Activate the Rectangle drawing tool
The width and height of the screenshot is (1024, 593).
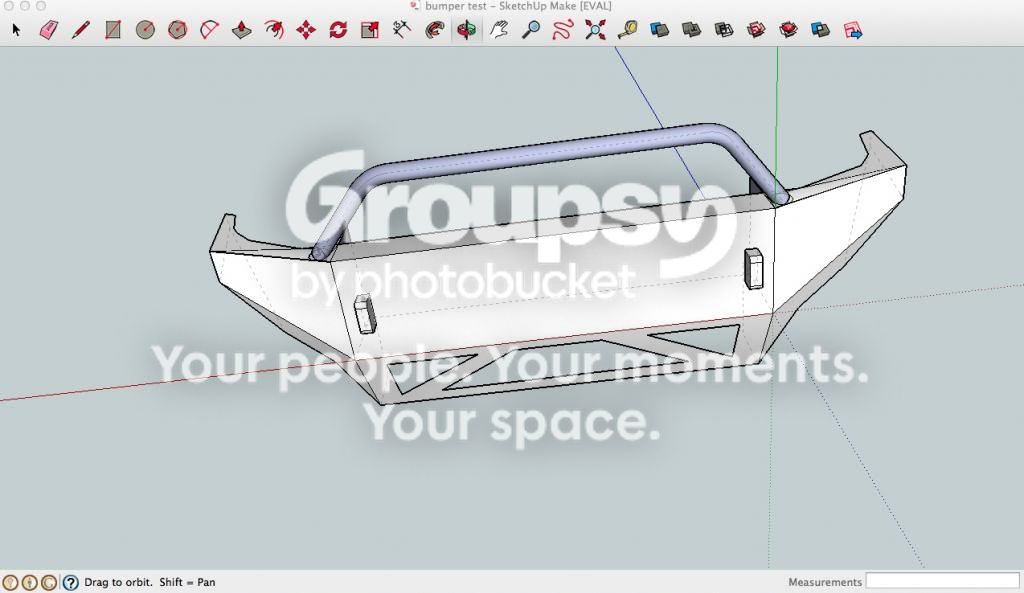[x=113, y=30]
